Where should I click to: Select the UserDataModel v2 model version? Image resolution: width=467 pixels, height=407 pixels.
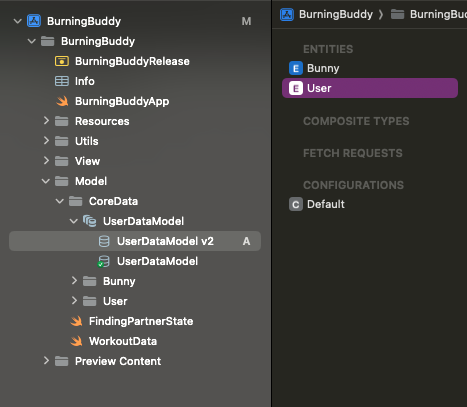coord(135,241)
